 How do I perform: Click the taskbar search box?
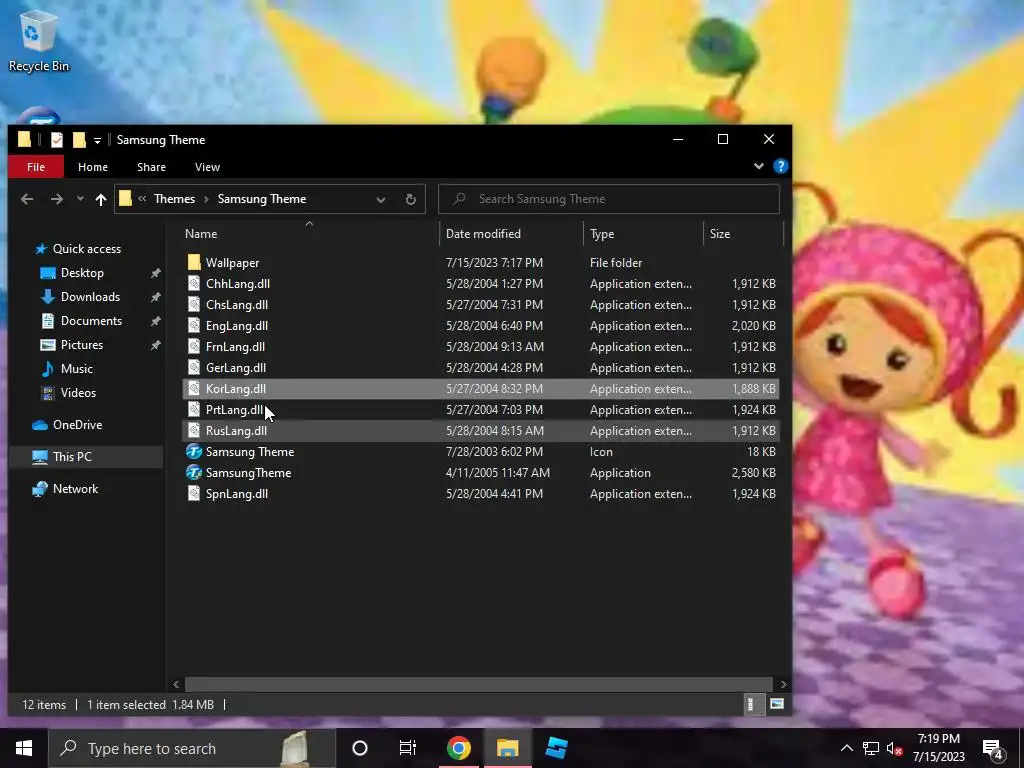(192, 748)
